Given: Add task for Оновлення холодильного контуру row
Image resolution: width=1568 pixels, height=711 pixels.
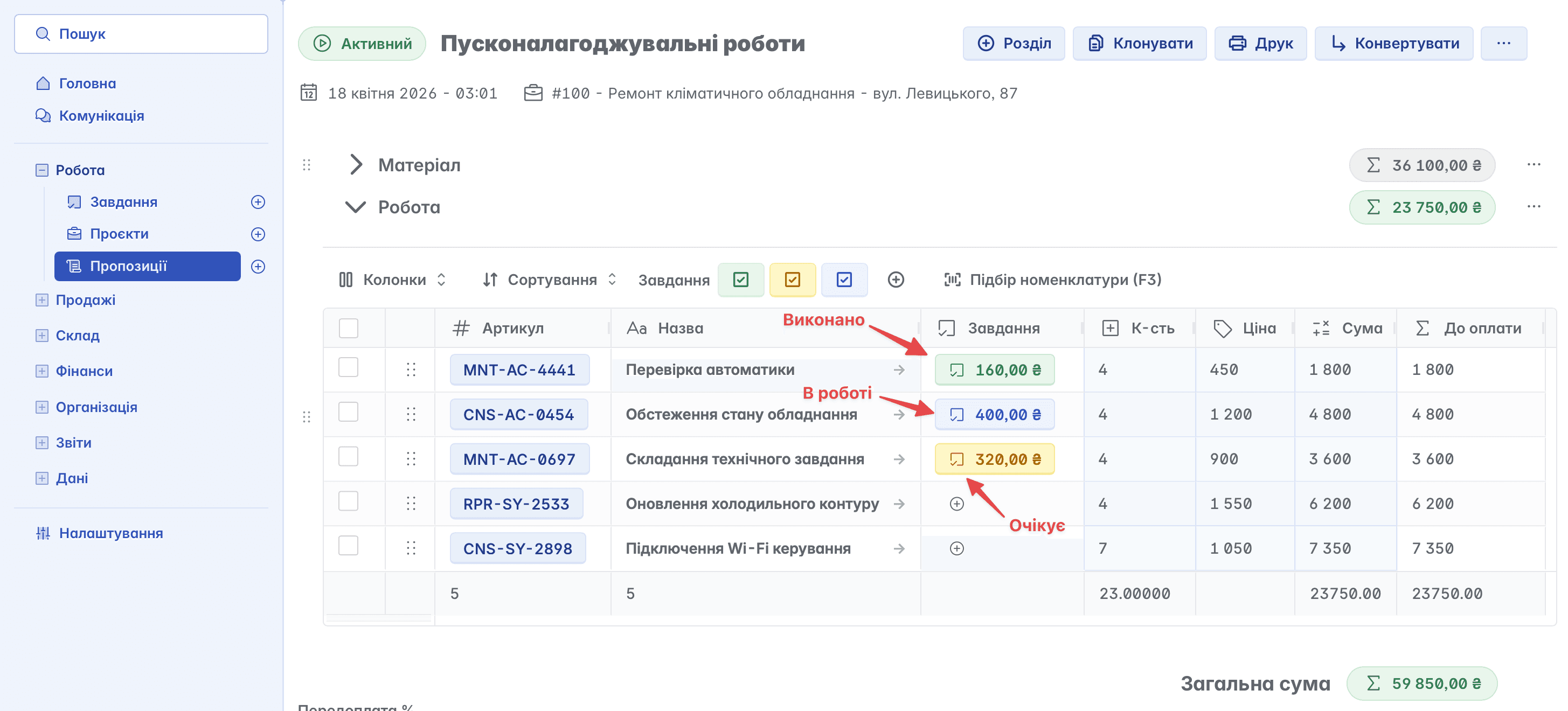Looking at the screenshot, I should [956, 504].
